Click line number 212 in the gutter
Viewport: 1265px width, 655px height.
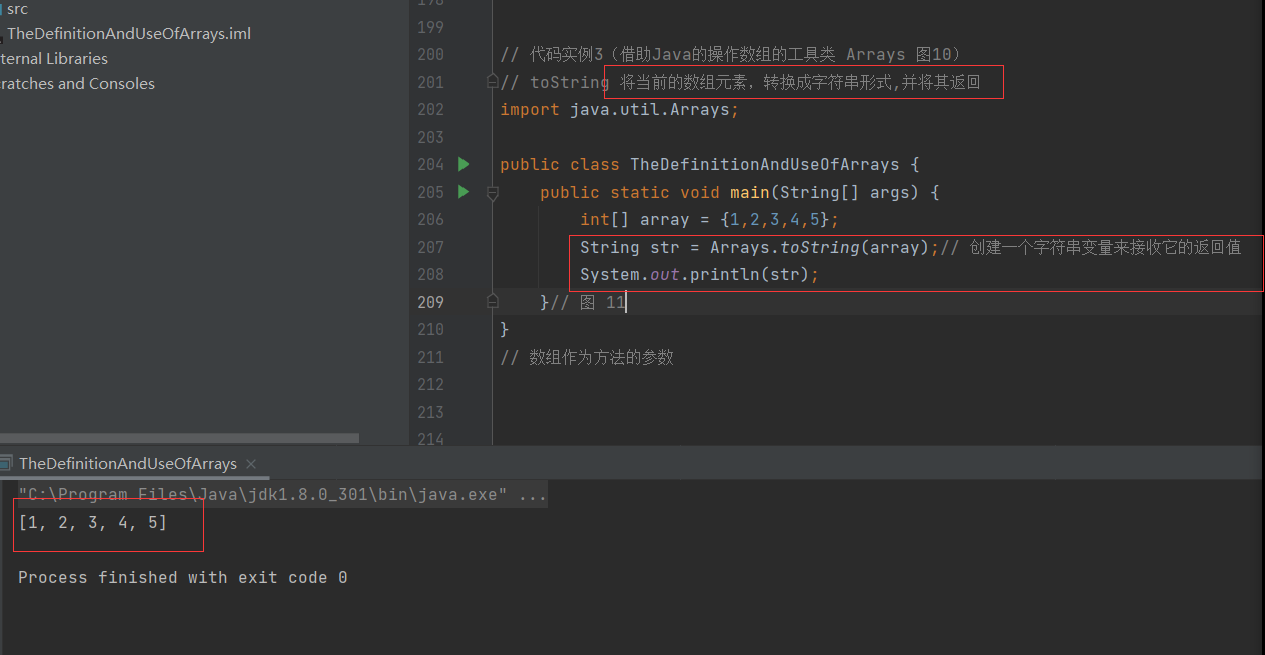[430, 384]
